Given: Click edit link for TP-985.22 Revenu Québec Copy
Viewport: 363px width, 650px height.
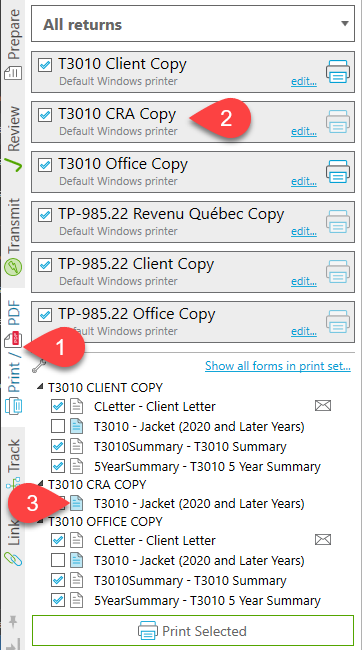Looking at the screenshot, I should click(304, 232).
